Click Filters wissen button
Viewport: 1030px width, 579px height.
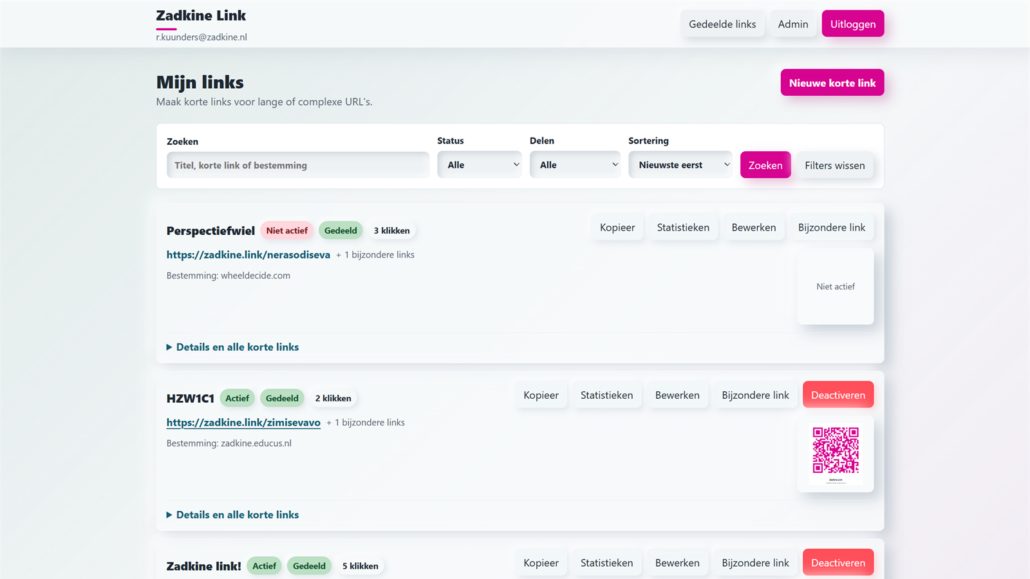click(x=835, y=165)
